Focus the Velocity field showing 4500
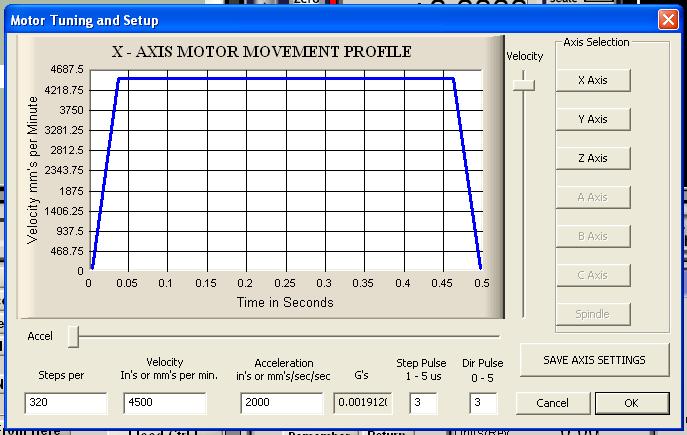687x435 pixels. click(164, 403)
